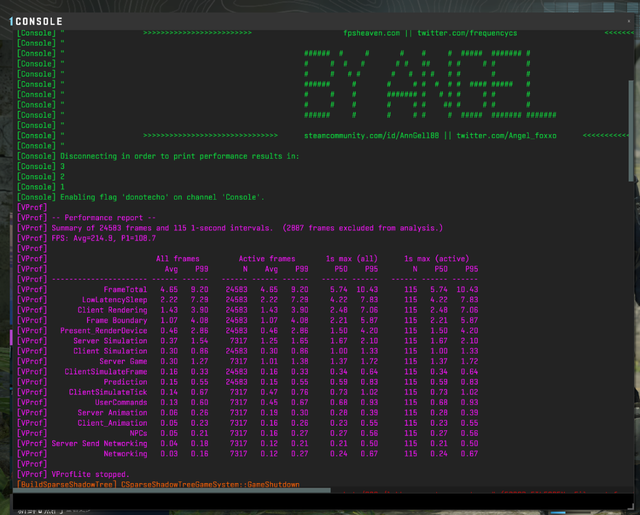Screen dimensions: 640x515
Task: Click the Frame Boundary row label
Action: pos(116,320)
